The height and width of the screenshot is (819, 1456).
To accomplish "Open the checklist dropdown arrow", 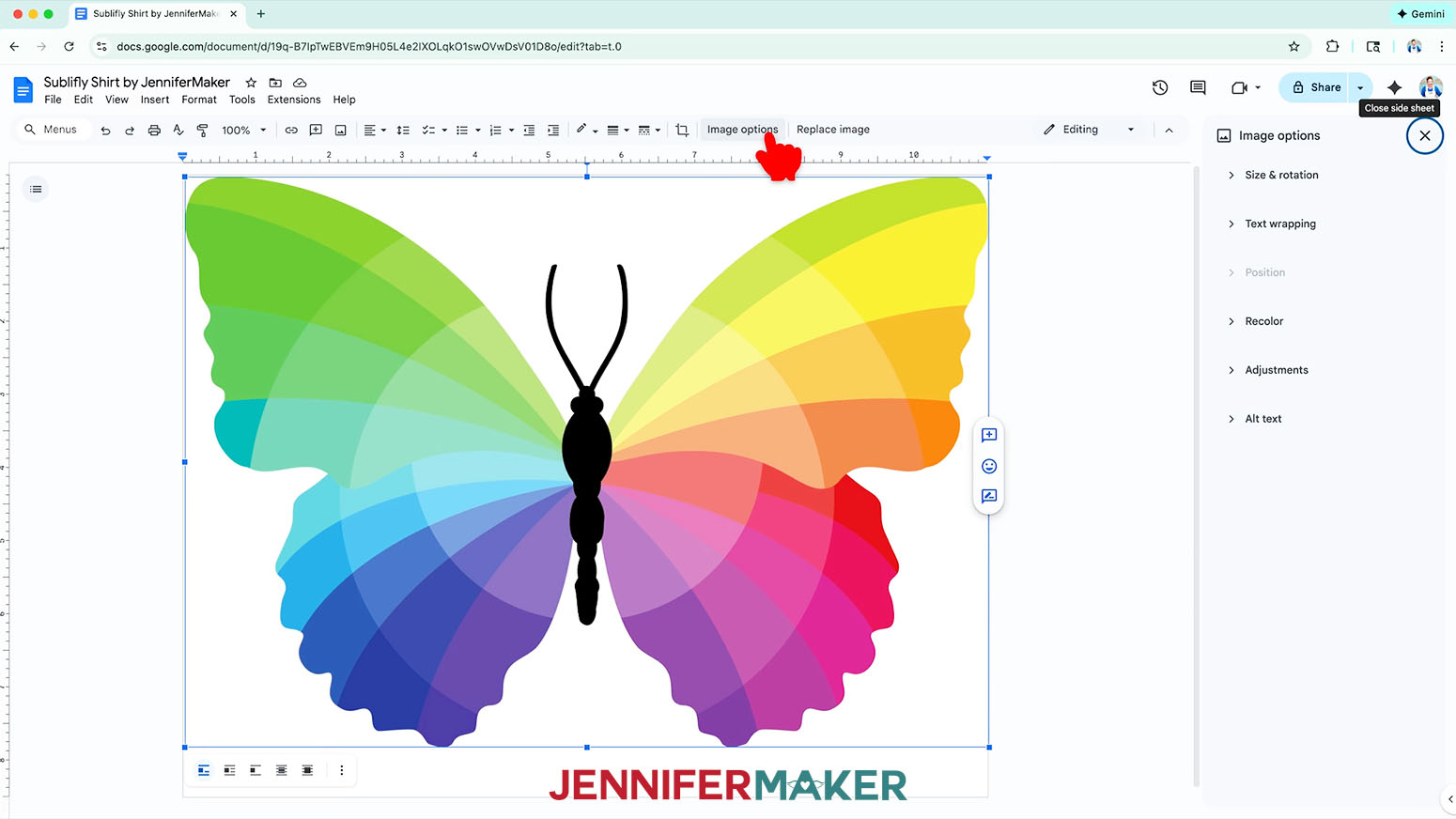I will coord(444,131).
